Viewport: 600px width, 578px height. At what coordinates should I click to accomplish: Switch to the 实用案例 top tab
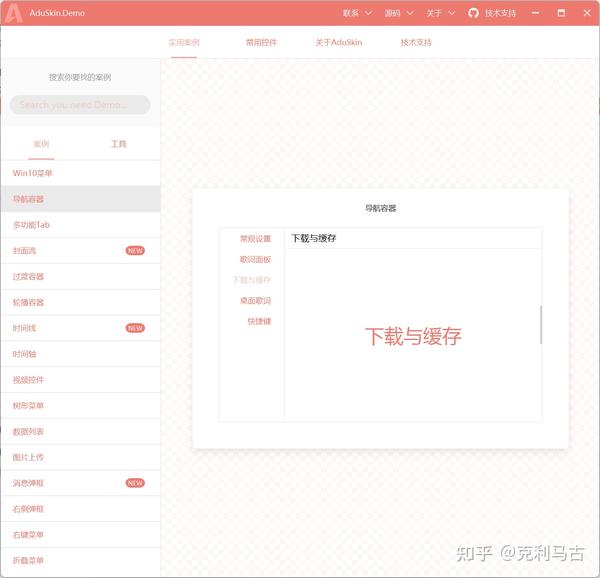184,42
